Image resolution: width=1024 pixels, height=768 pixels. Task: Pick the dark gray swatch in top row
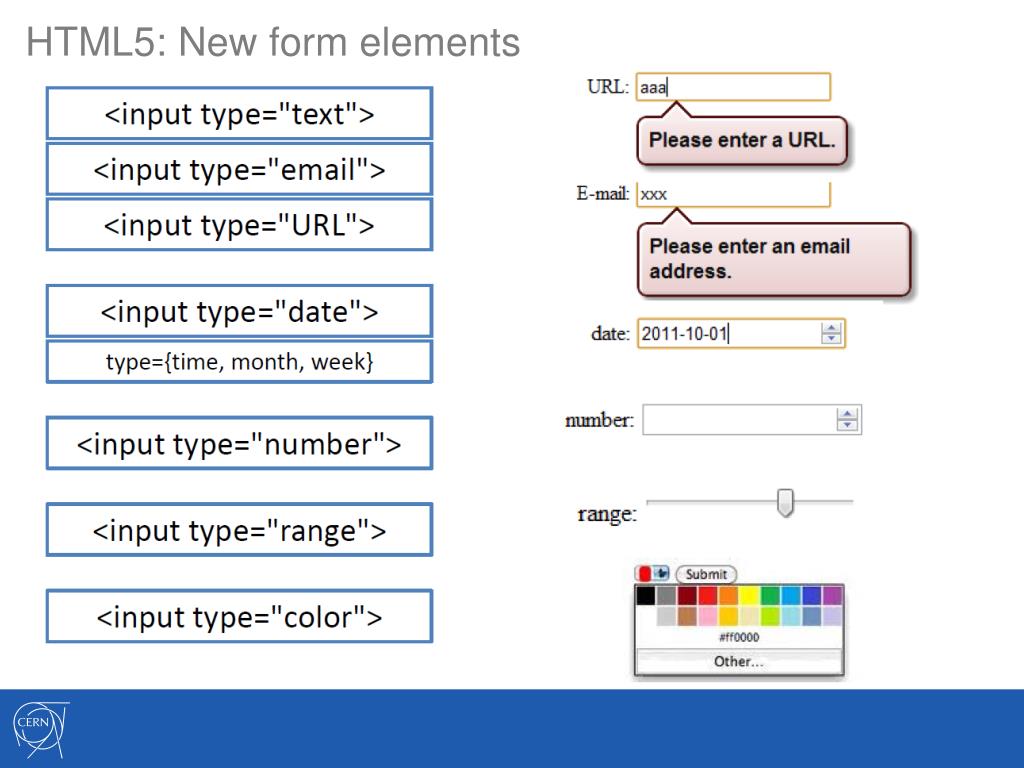pos(666,596)
